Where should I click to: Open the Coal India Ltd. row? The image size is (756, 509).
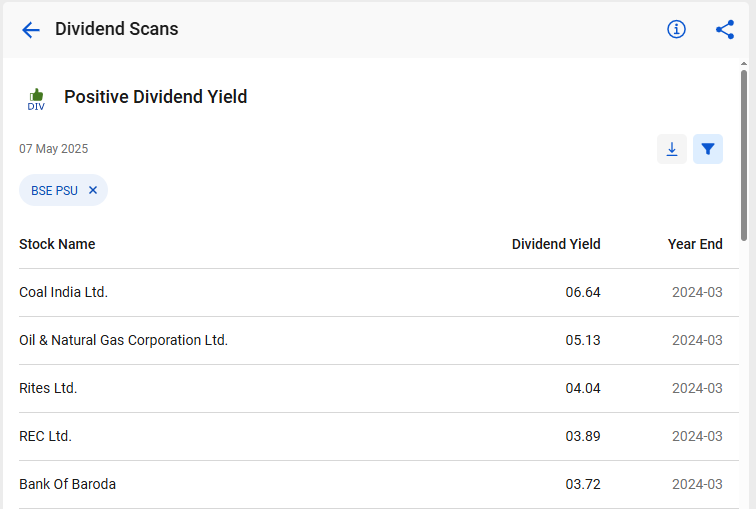[378, 293]
